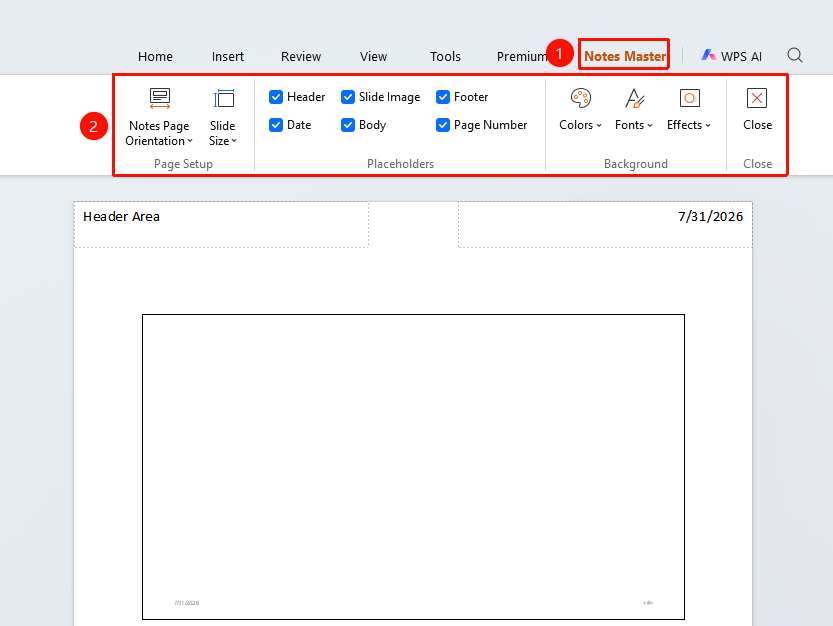This screenshot has height=626, width=833.
Task: Click the Effects icon
Action: tap(690, 98)
